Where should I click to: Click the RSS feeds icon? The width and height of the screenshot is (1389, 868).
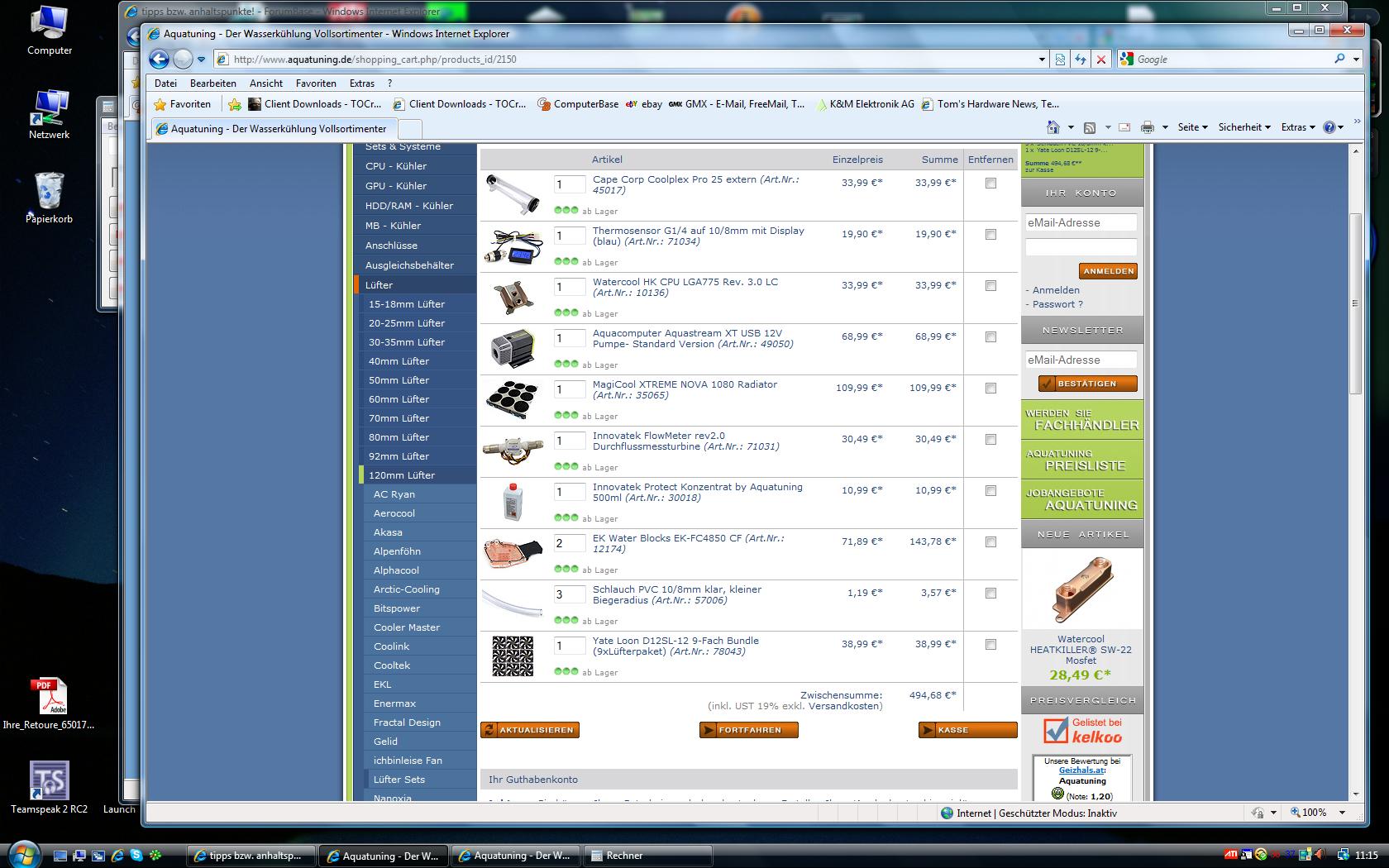[1090, 127]
